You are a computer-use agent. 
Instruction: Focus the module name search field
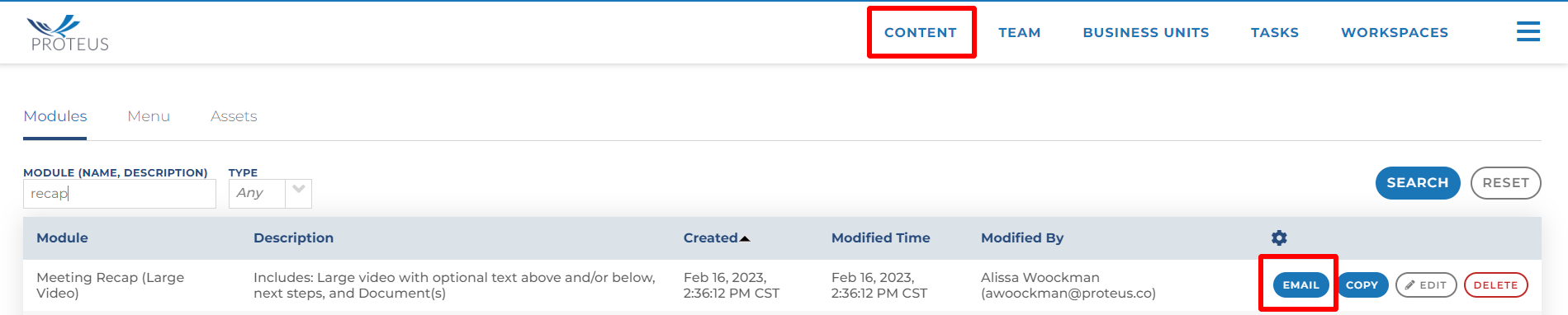[x=120, y=194]
